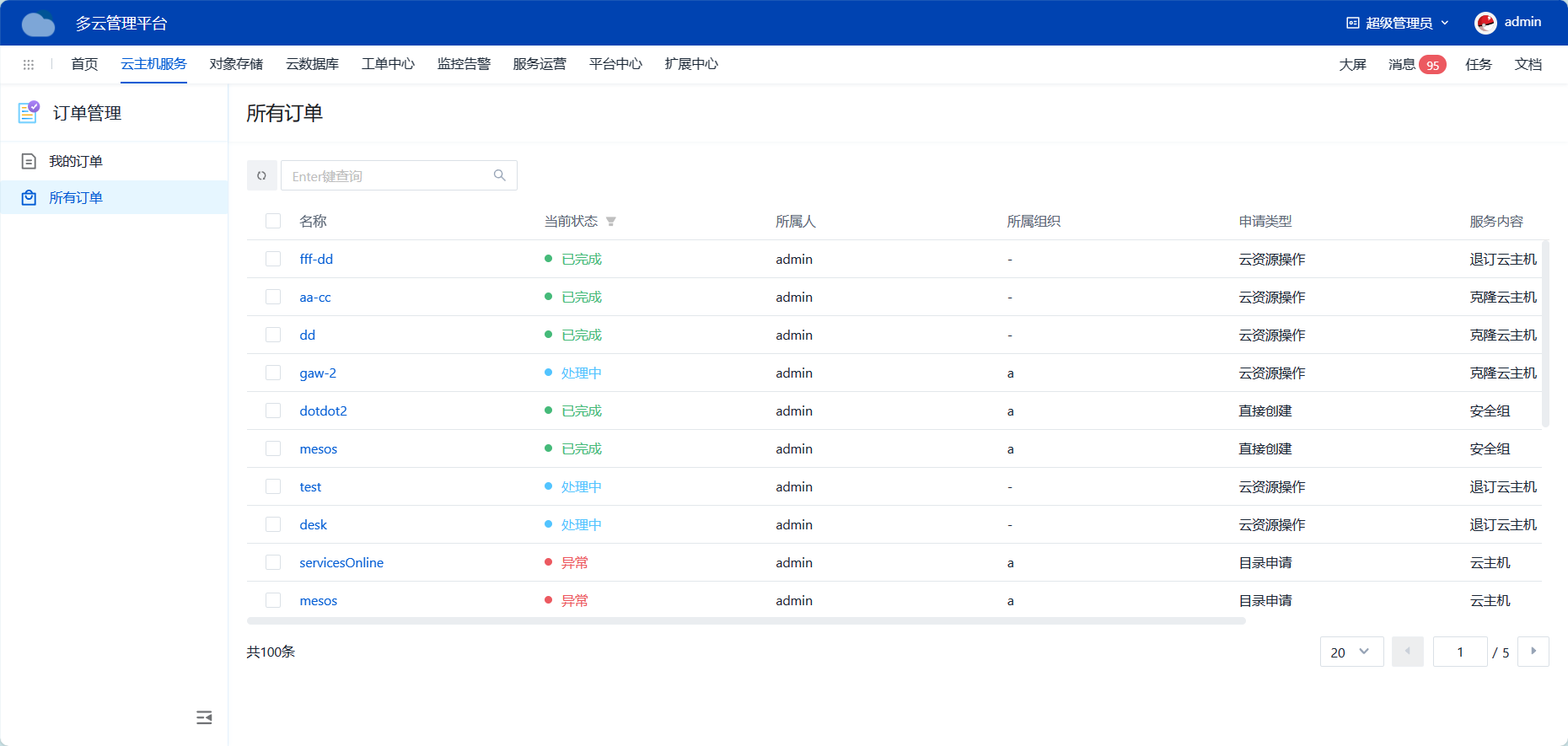Click the 所有订单 clipboard icon
1568x746 pixels.
pos(29,197)
